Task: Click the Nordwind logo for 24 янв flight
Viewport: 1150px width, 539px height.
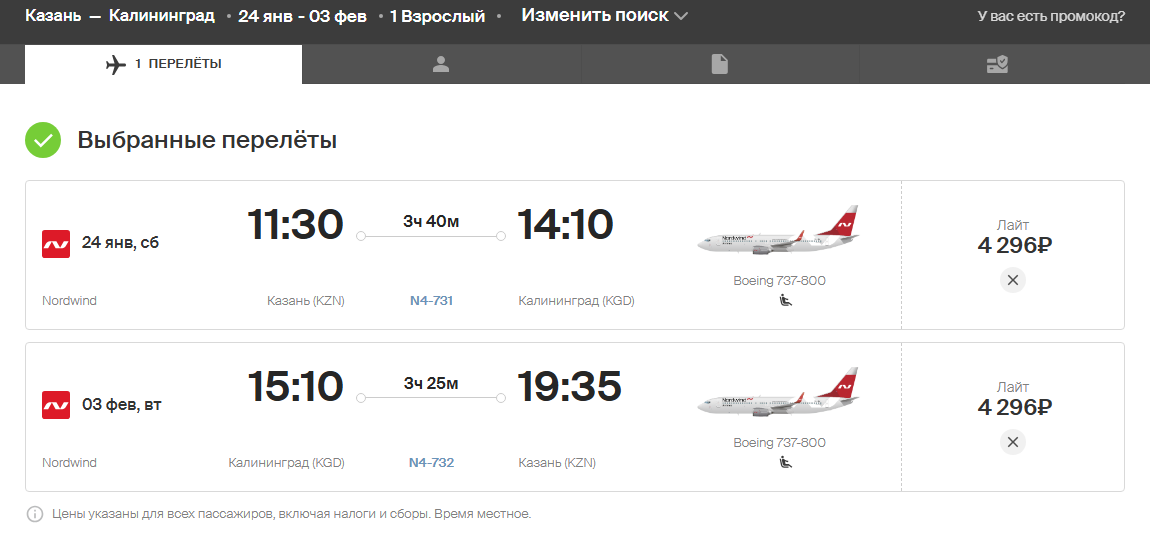Action: point(56,243)
